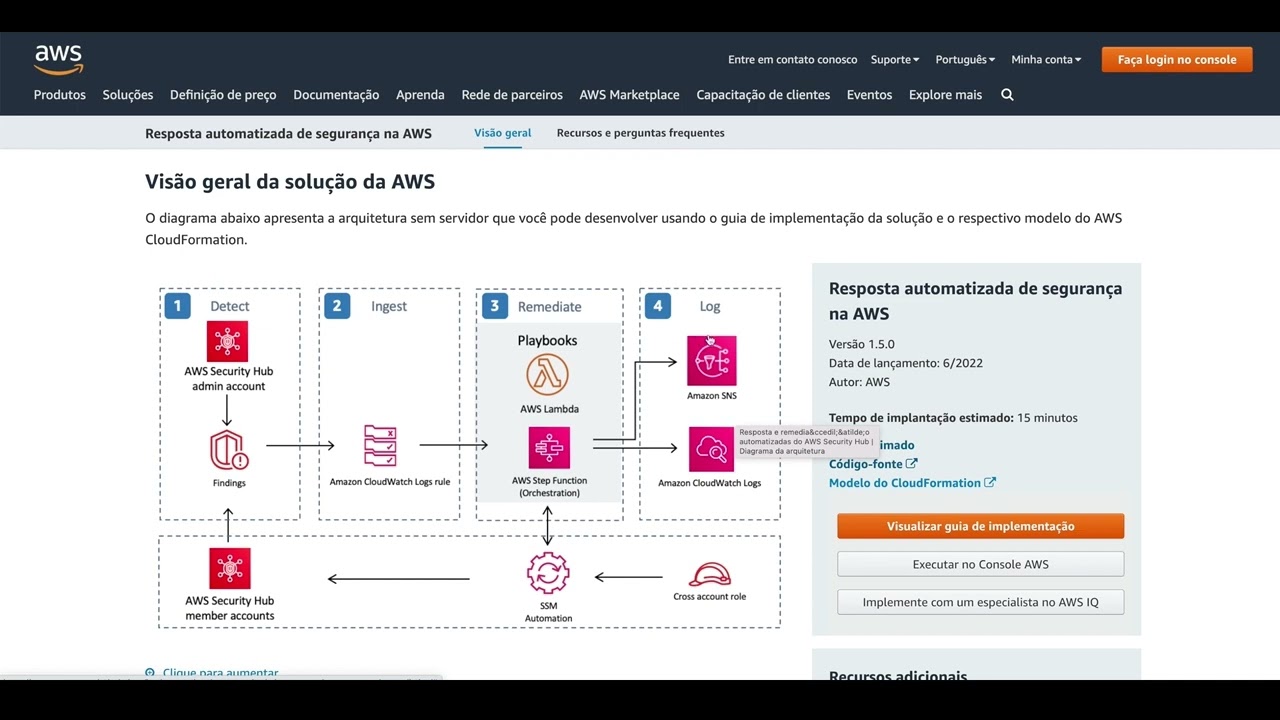The height and width of the screenshot is (720, 1280).
Task: Switch to the Visão geral tab
Action: pyautogui.click(x=503, y=133)
